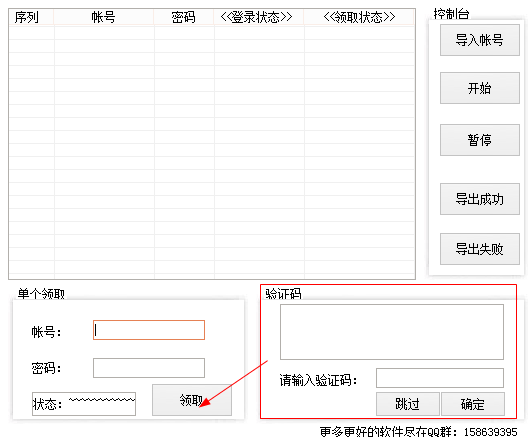The image size is (530, 437).
Task: Focus the 帐号 input field
Action: pyautogui.click(x=149, y=330)
